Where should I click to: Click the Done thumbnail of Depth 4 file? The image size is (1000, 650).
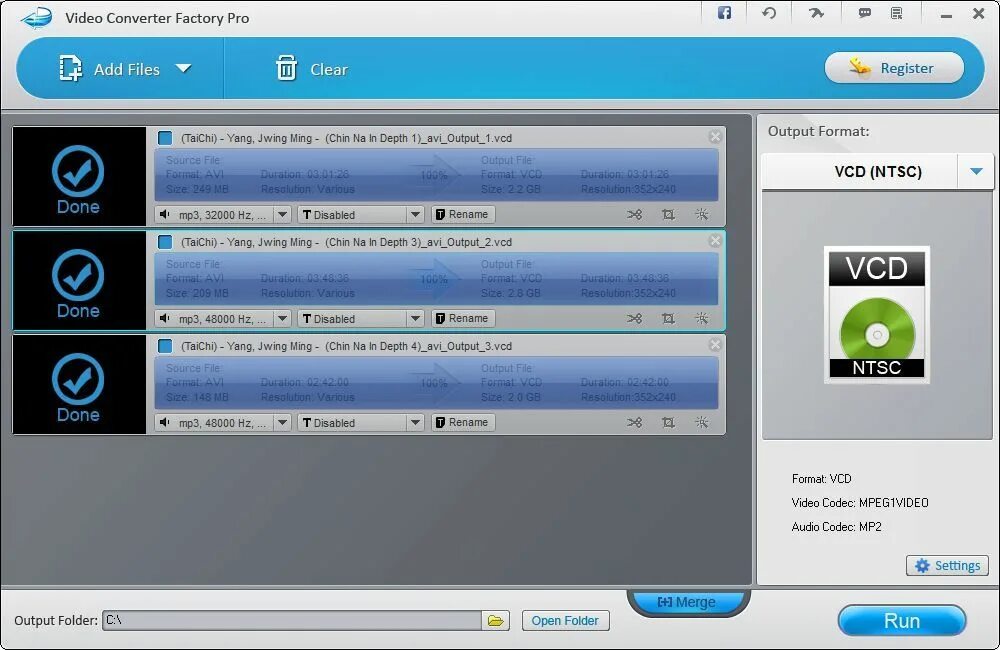tap(79, 384)
